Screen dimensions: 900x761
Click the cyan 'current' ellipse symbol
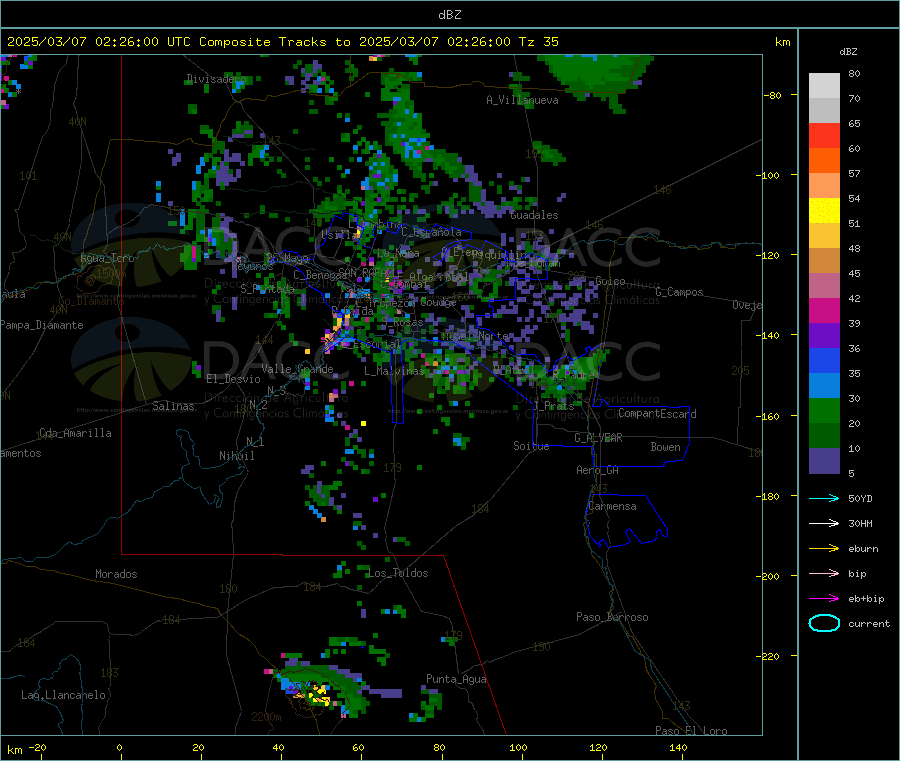pyautogui.click(x=824, y=623)
